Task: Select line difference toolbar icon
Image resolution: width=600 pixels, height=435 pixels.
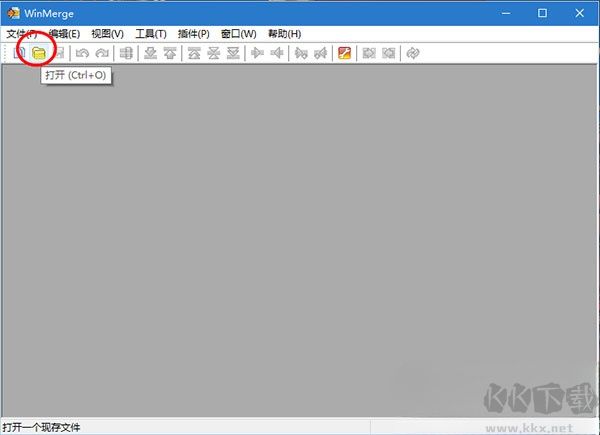Action: click(126, 53)
